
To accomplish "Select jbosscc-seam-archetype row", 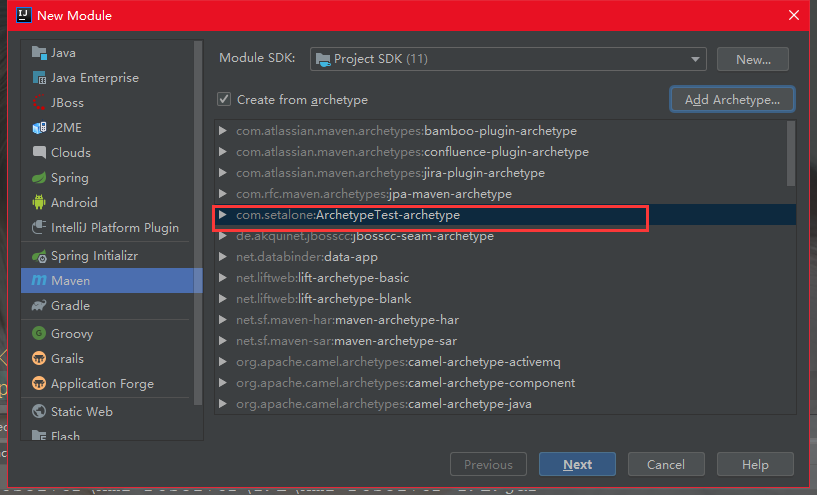I will pos(504,236).
